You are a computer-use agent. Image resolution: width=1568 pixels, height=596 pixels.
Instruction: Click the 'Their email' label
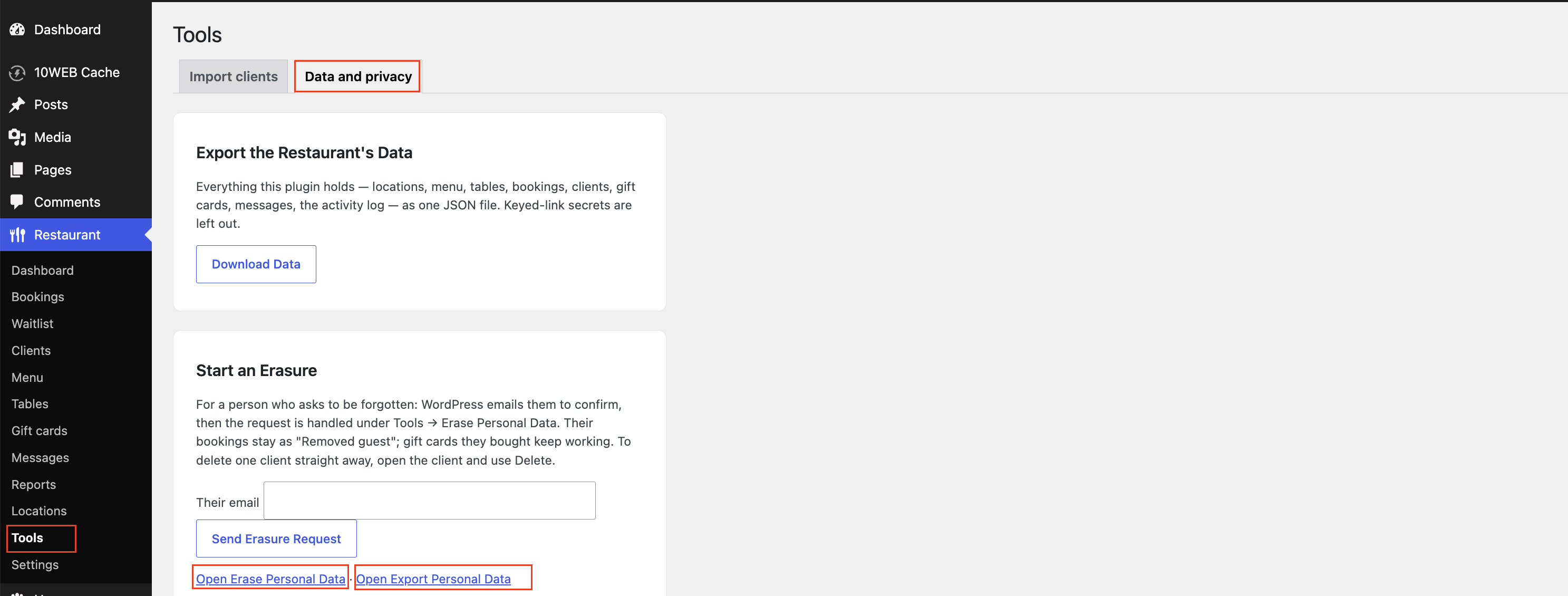click(228, 502)
